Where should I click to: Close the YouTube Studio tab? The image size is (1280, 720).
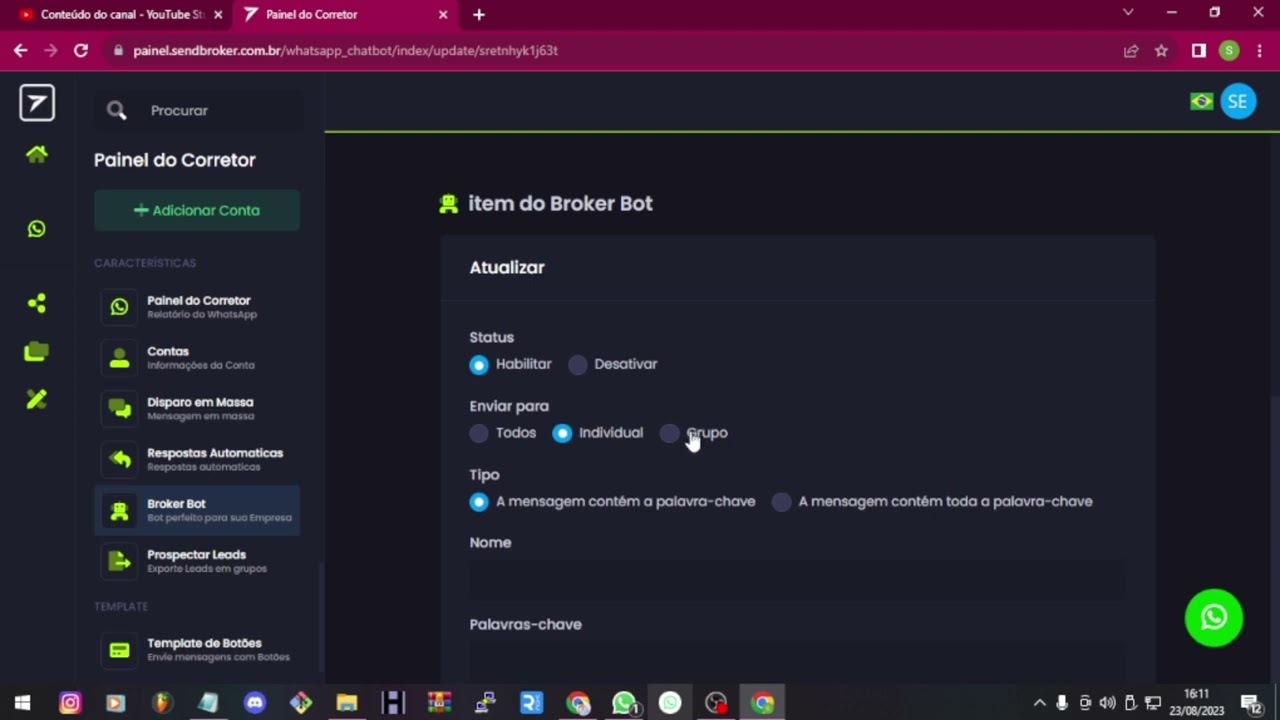[218, 15]
